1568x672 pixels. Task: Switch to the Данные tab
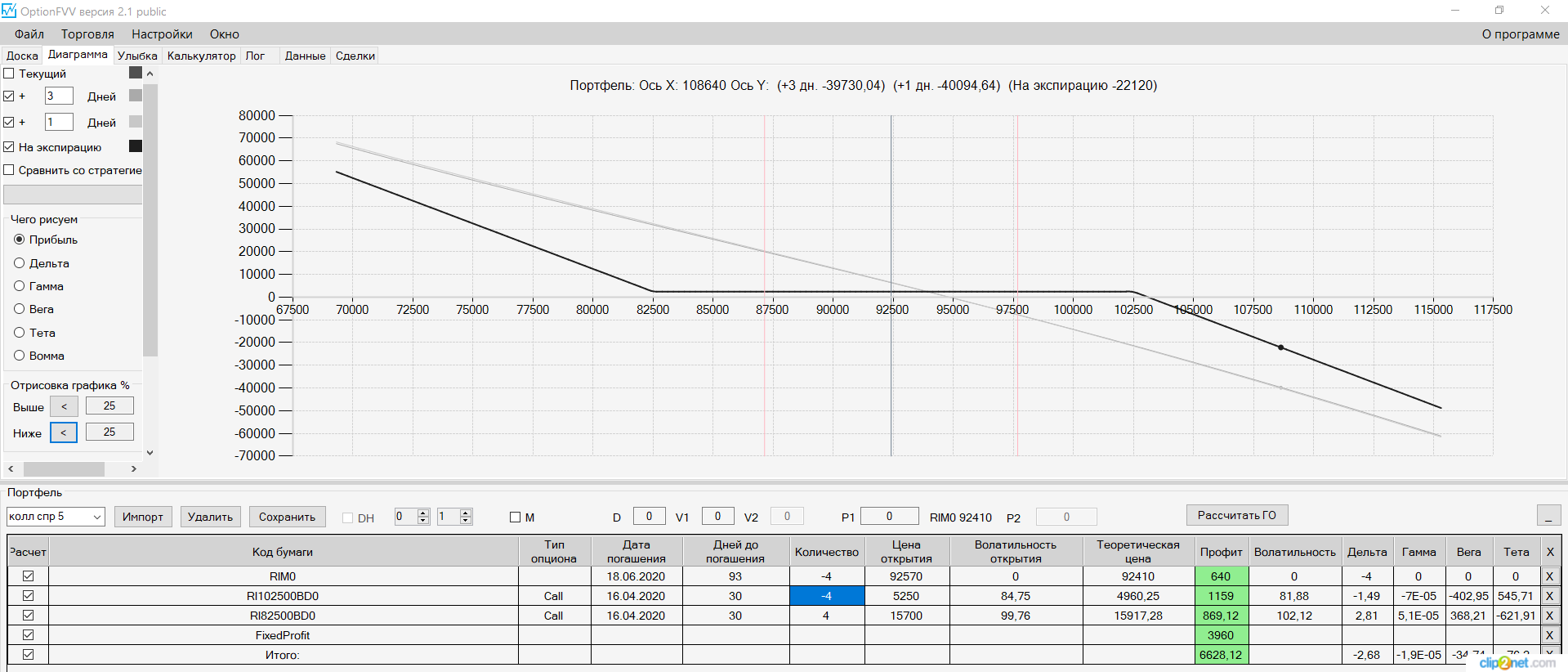tap(306, 56)
